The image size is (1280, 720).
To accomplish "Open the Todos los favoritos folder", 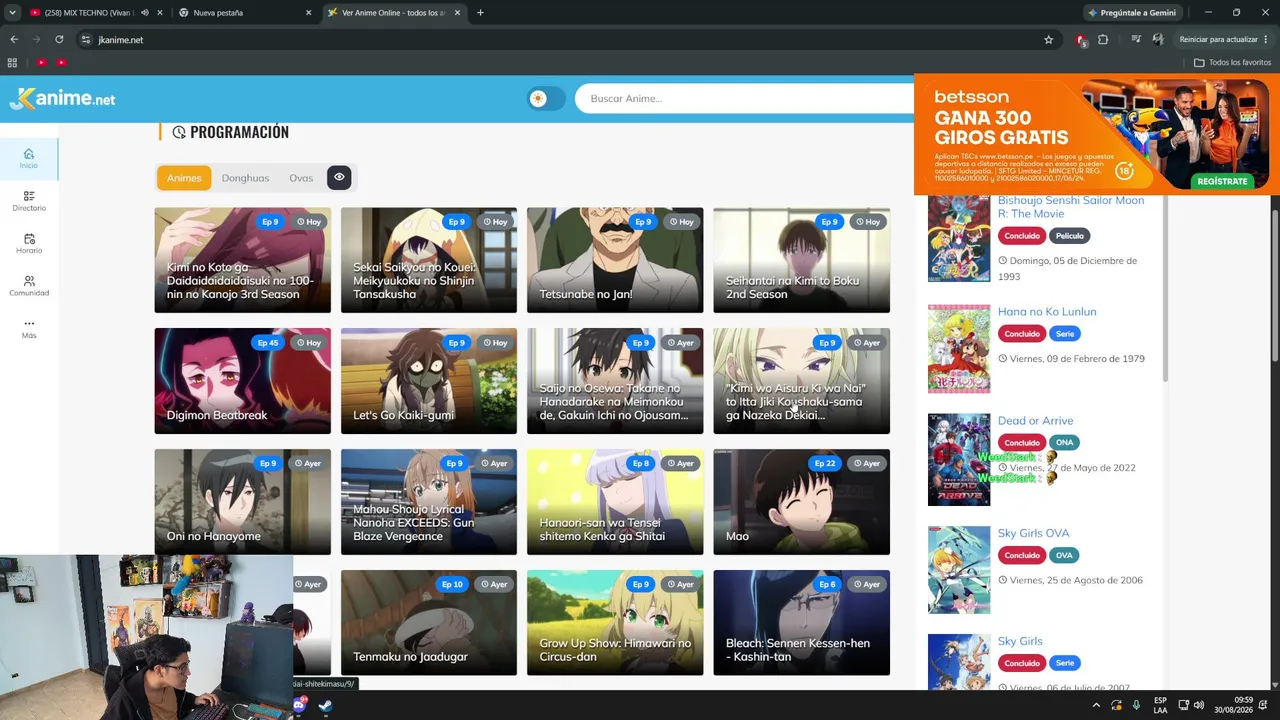I will tap(1232, 62).
